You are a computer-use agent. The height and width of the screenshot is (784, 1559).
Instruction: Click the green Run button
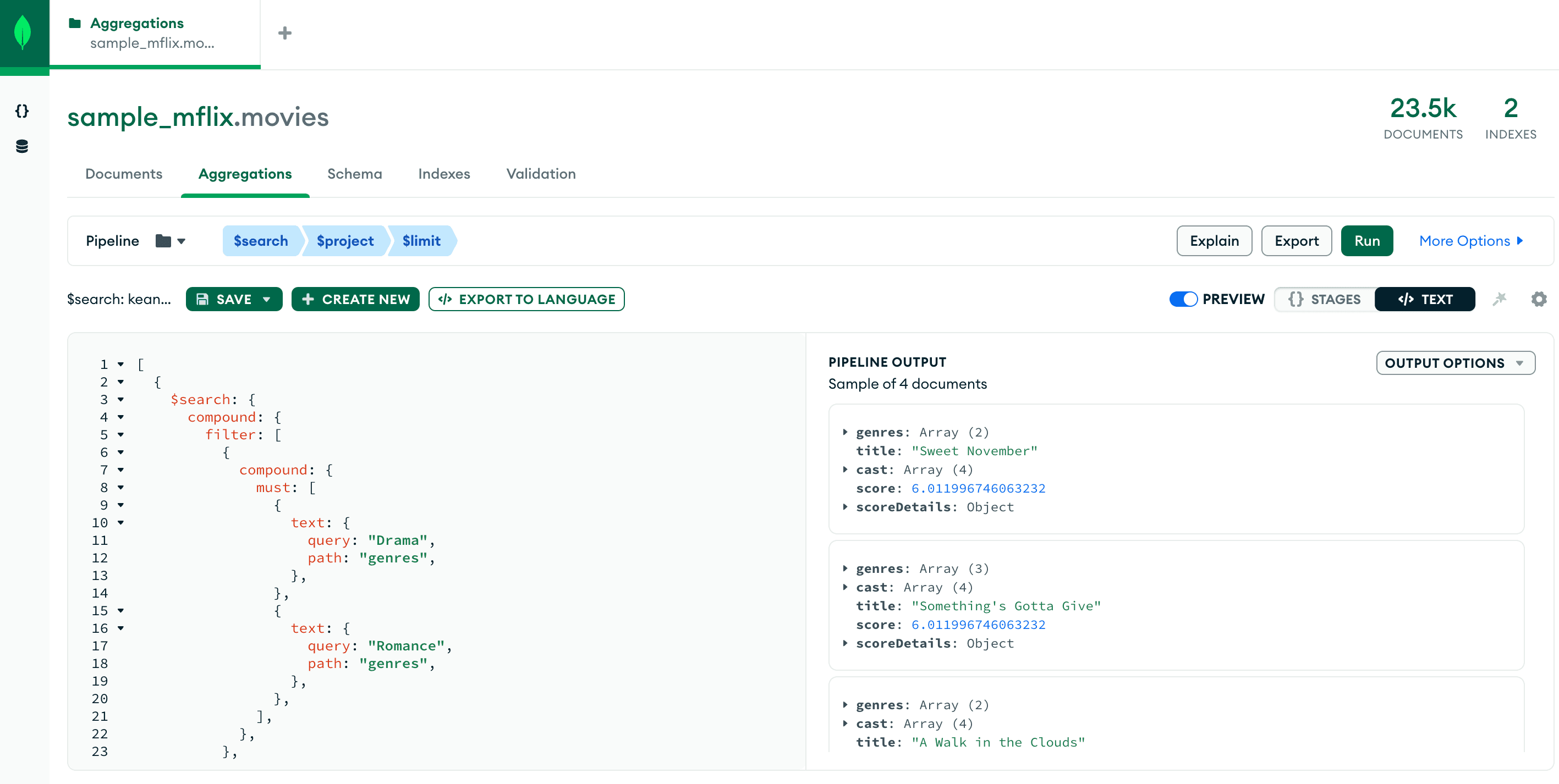(x=1366, y=241)
